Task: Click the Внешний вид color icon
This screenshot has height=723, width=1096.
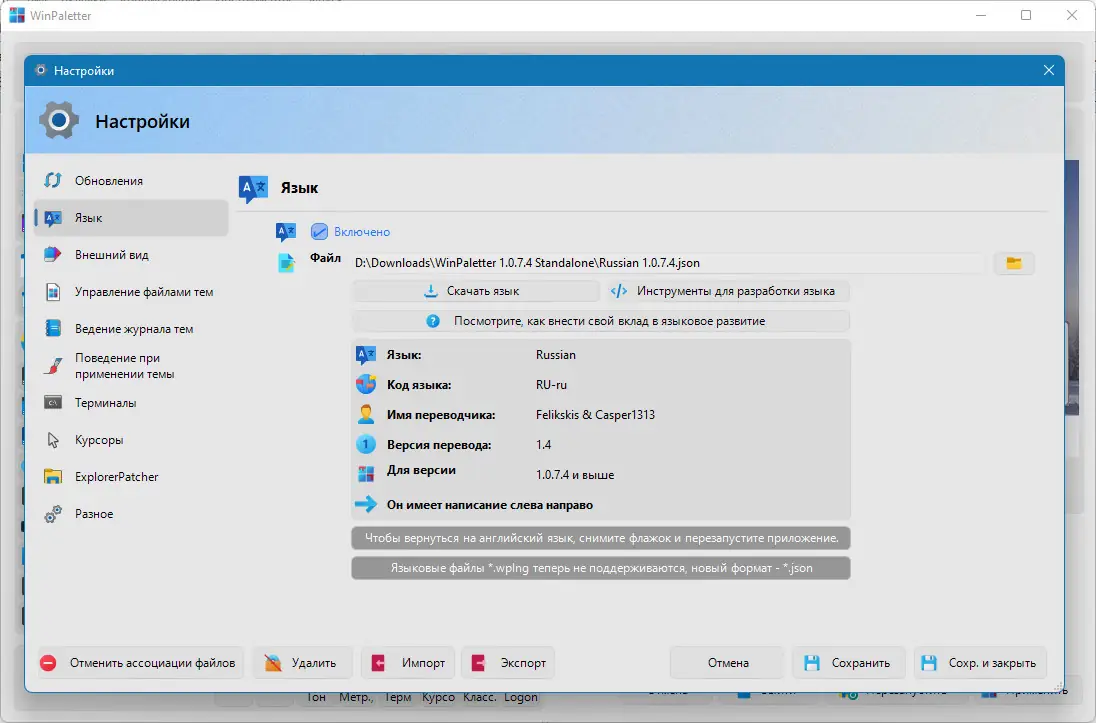Action: 53,255
